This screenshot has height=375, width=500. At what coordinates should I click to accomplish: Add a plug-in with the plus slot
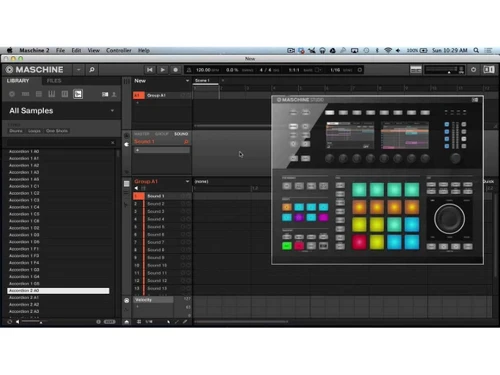162,150
